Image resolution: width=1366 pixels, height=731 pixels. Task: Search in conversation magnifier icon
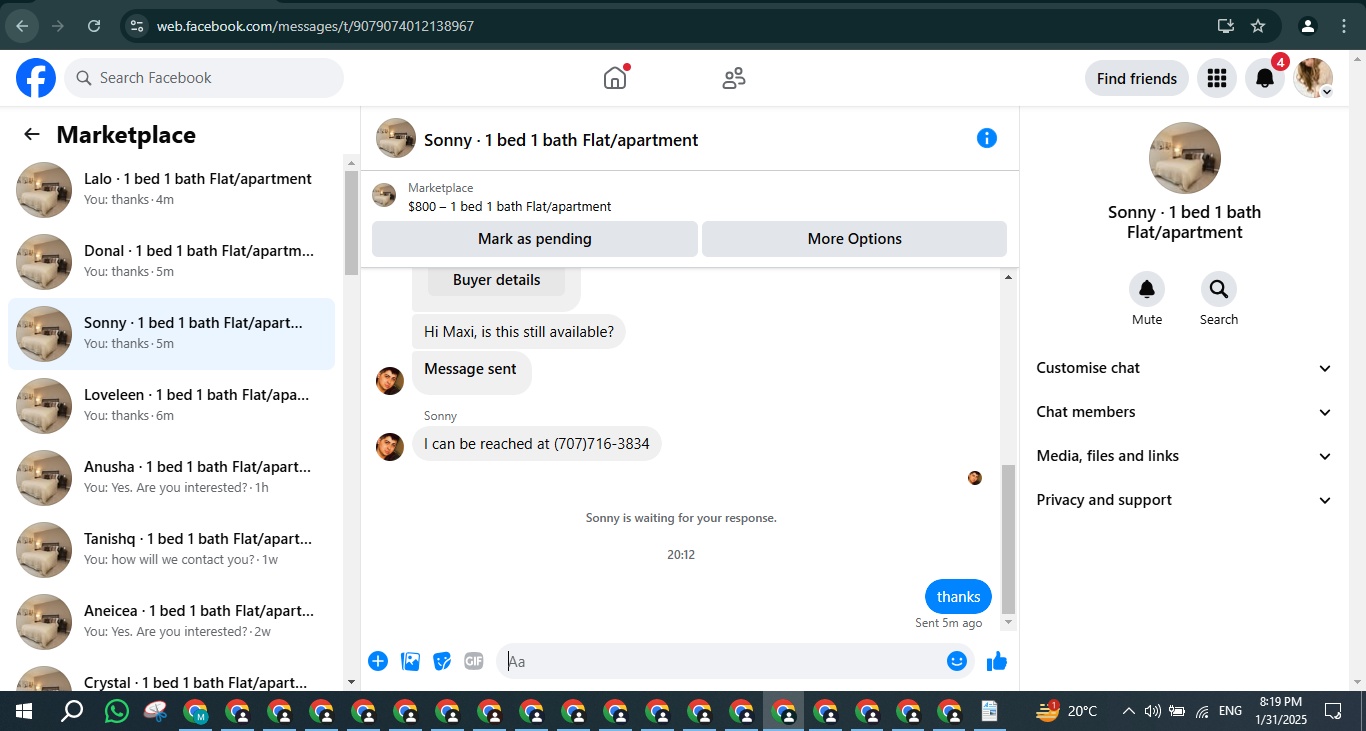1219,289
